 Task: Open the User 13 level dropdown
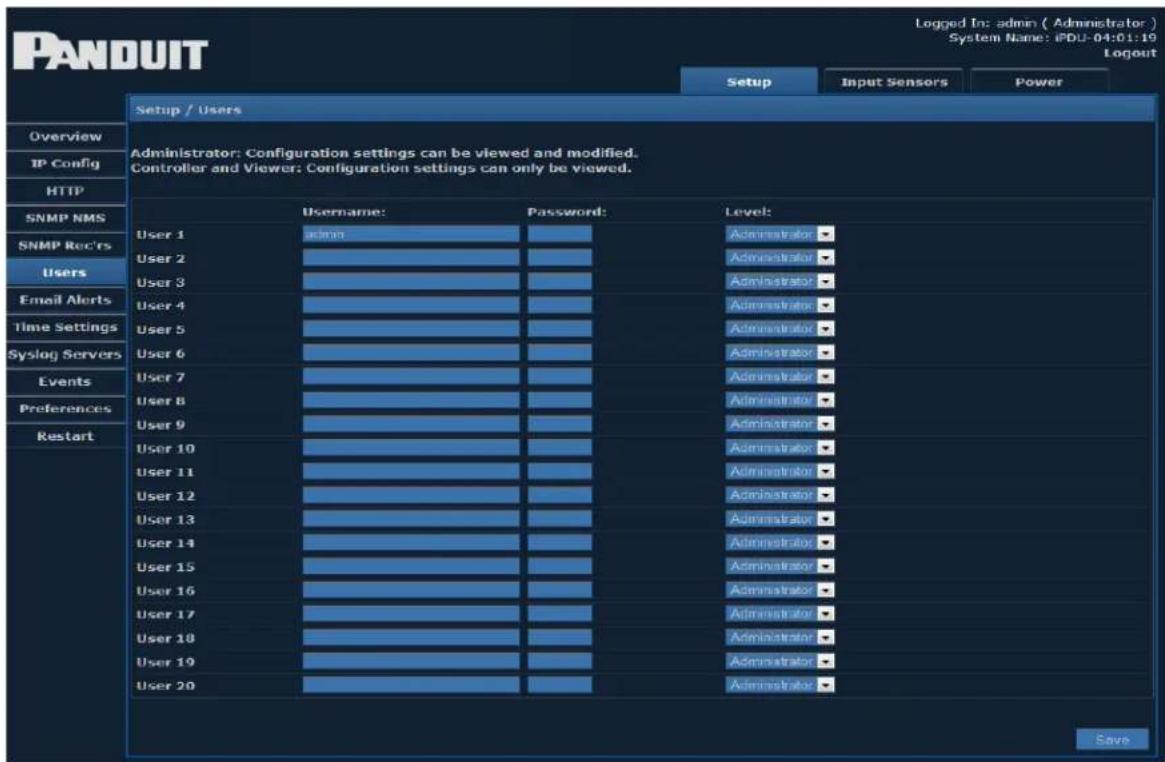click(780, 519)
